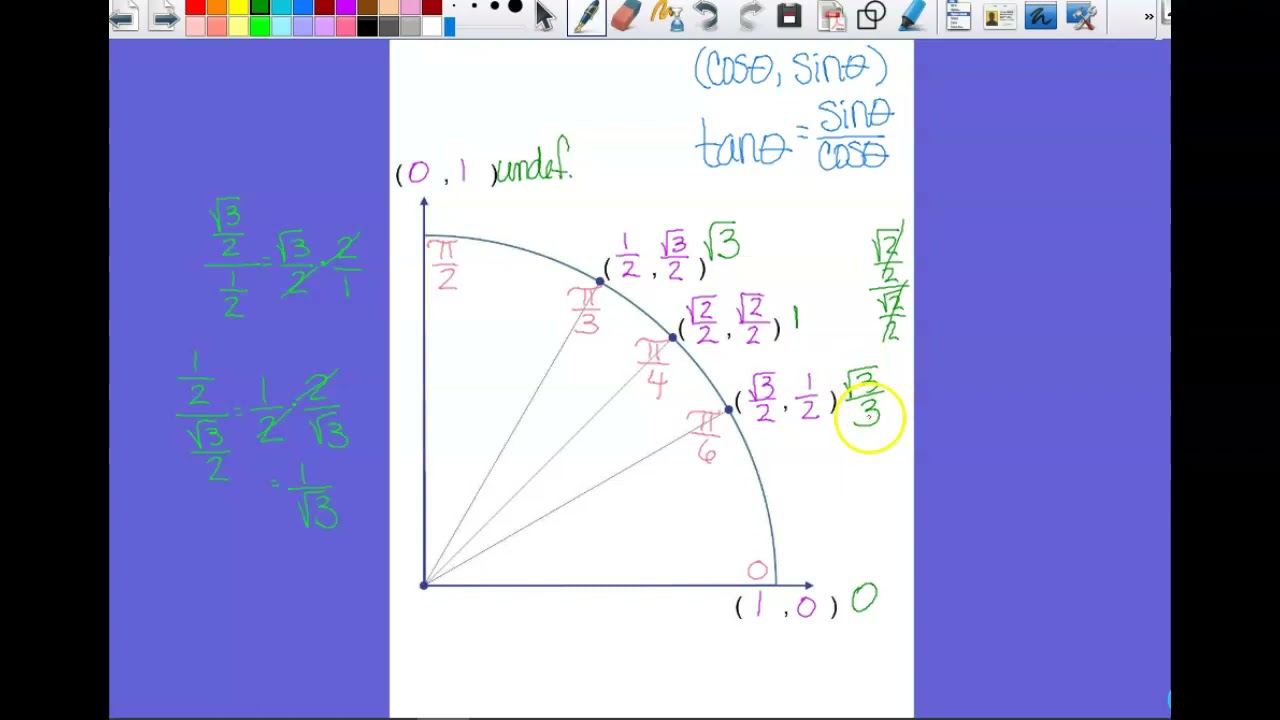Go to the previous page arrow
1280x720 pixels.
pos(123,17)
